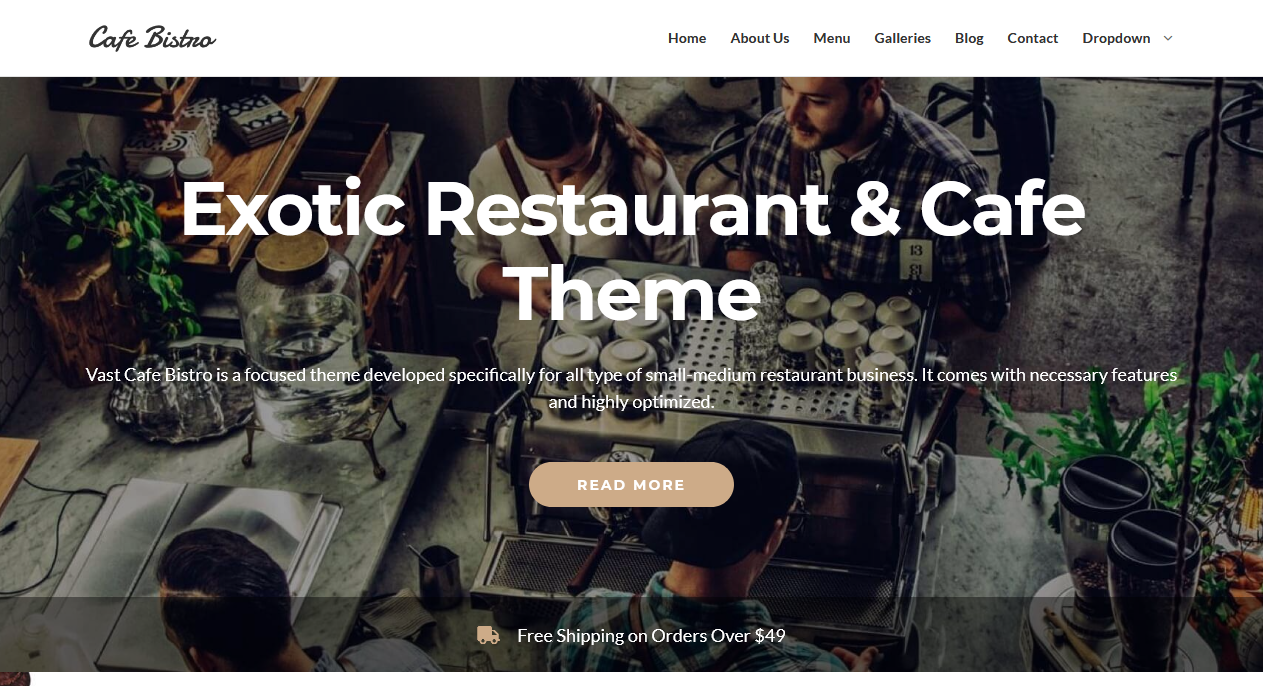Click the READ MORE button
1263x686 pixels.
(631, 484)
